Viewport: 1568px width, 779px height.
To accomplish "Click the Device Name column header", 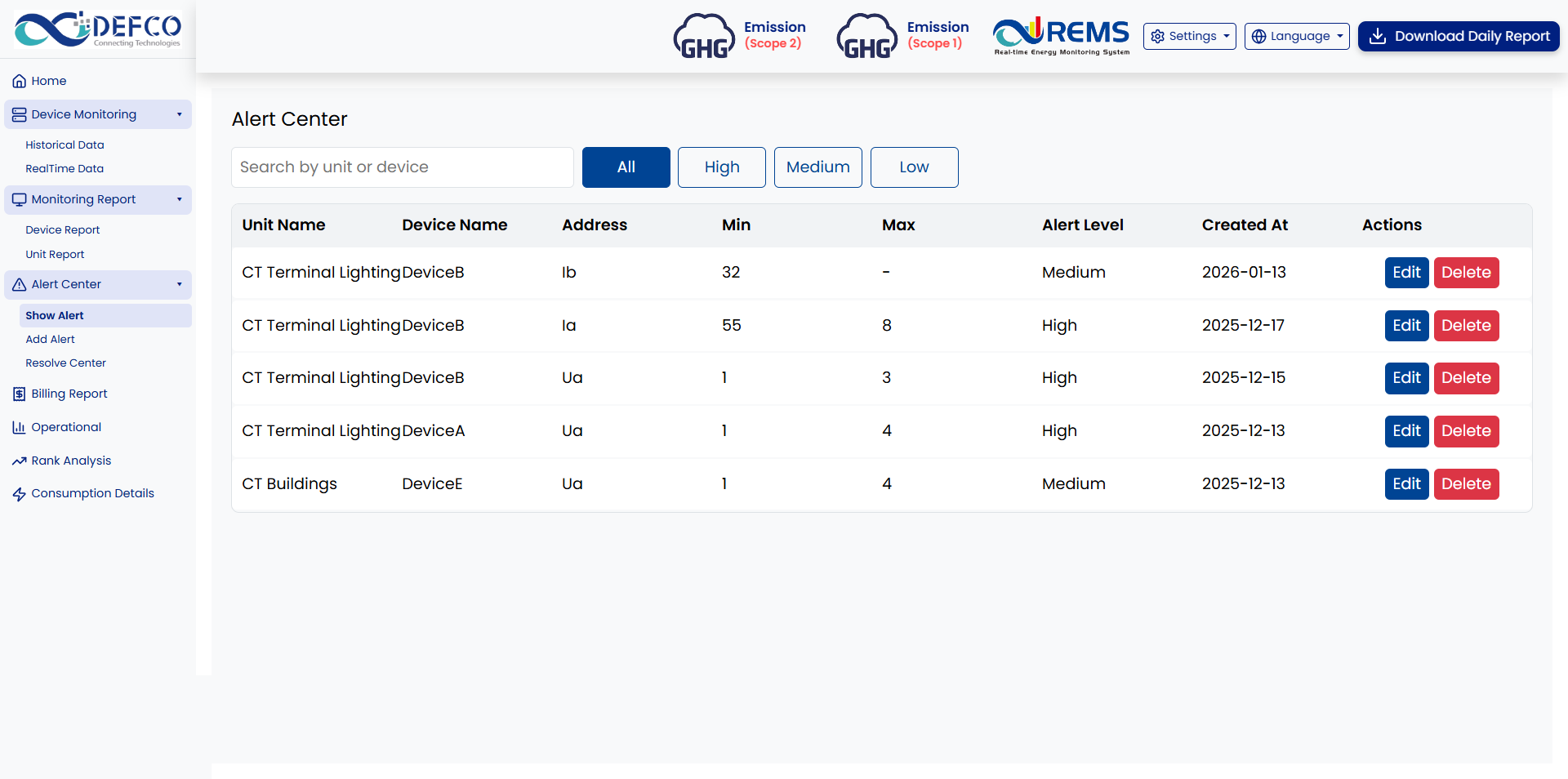I will pos(454,225).
